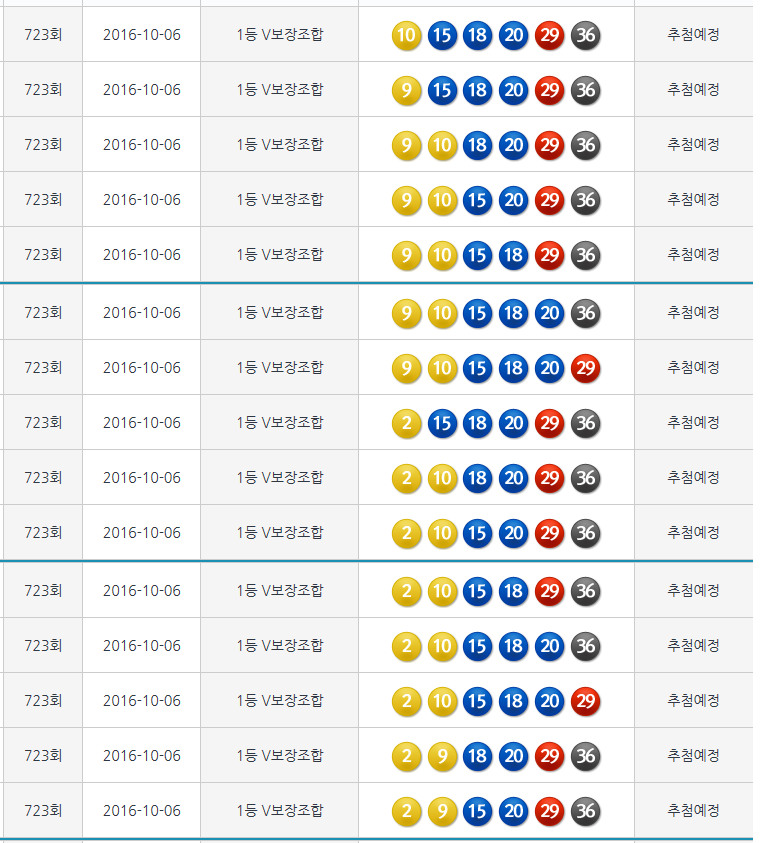
Task: Click yellow ball 9 in the fourteenth row
Action: click(x=442, y=757)
